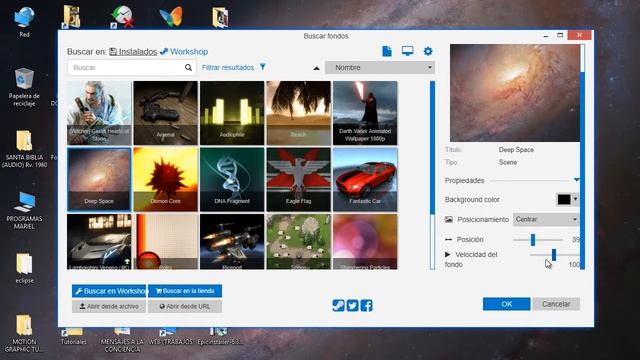The height and width of the screenshot is (360, 640).
Task: Click the Cancelar button
Action: point(556,304)
